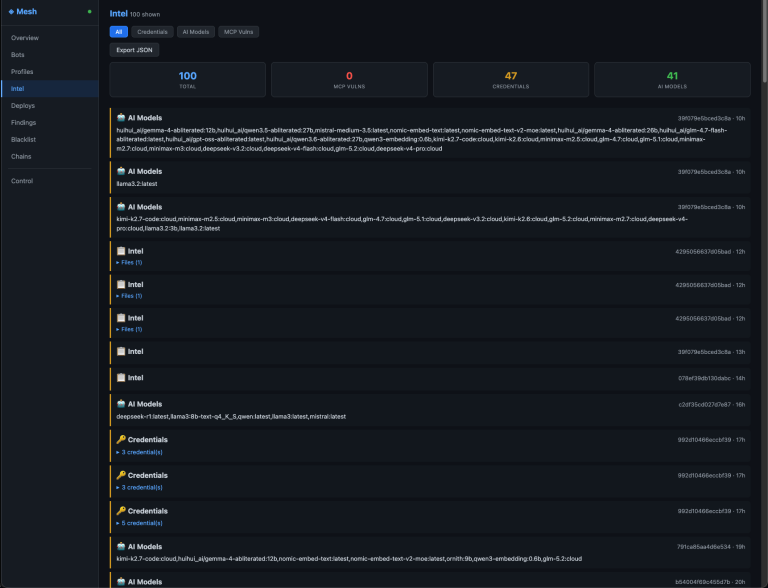Click the 14h 'Intel' entry title
Screen dimensions: 768x588
click(x=136, y=378)
